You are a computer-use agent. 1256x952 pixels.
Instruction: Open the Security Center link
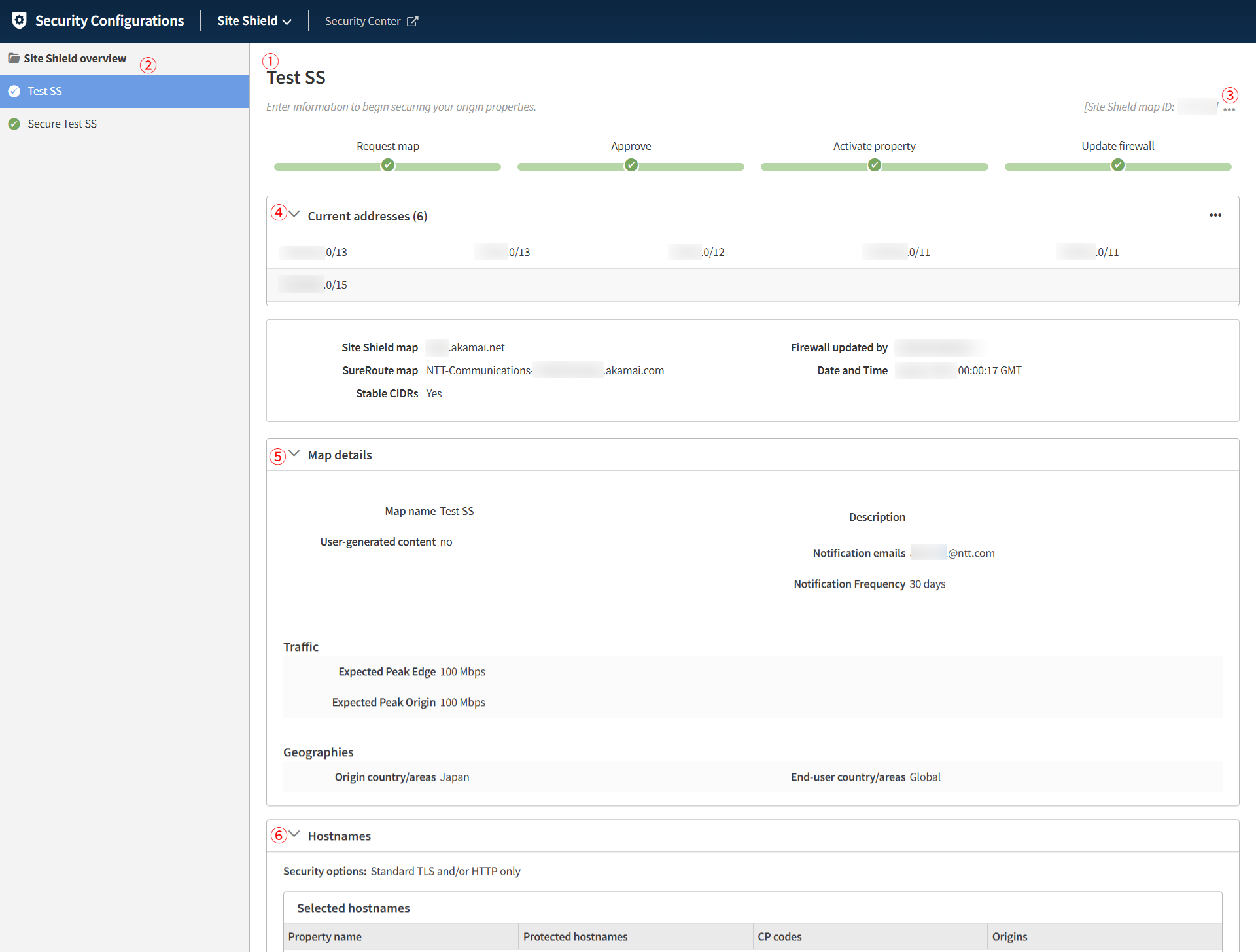coord(362,21)
